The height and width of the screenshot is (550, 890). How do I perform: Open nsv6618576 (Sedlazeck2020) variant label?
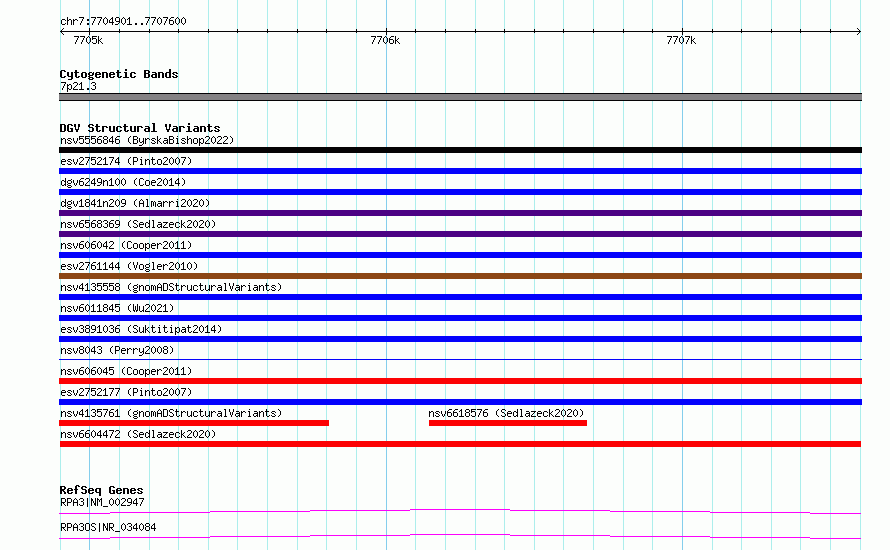coord(506,413)
